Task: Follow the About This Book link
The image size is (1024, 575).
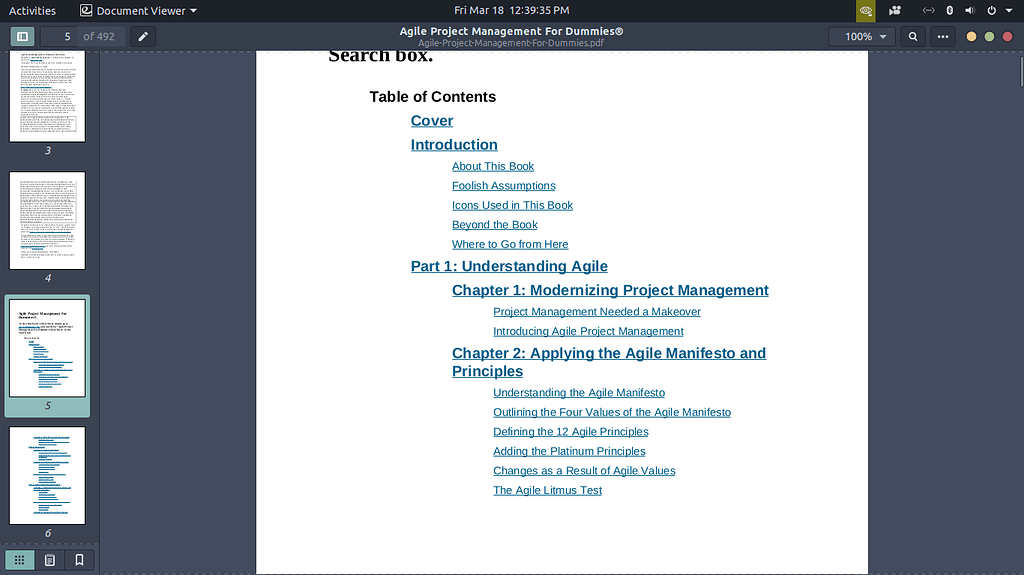Action: pyautogui.click(x=493, y=167)
